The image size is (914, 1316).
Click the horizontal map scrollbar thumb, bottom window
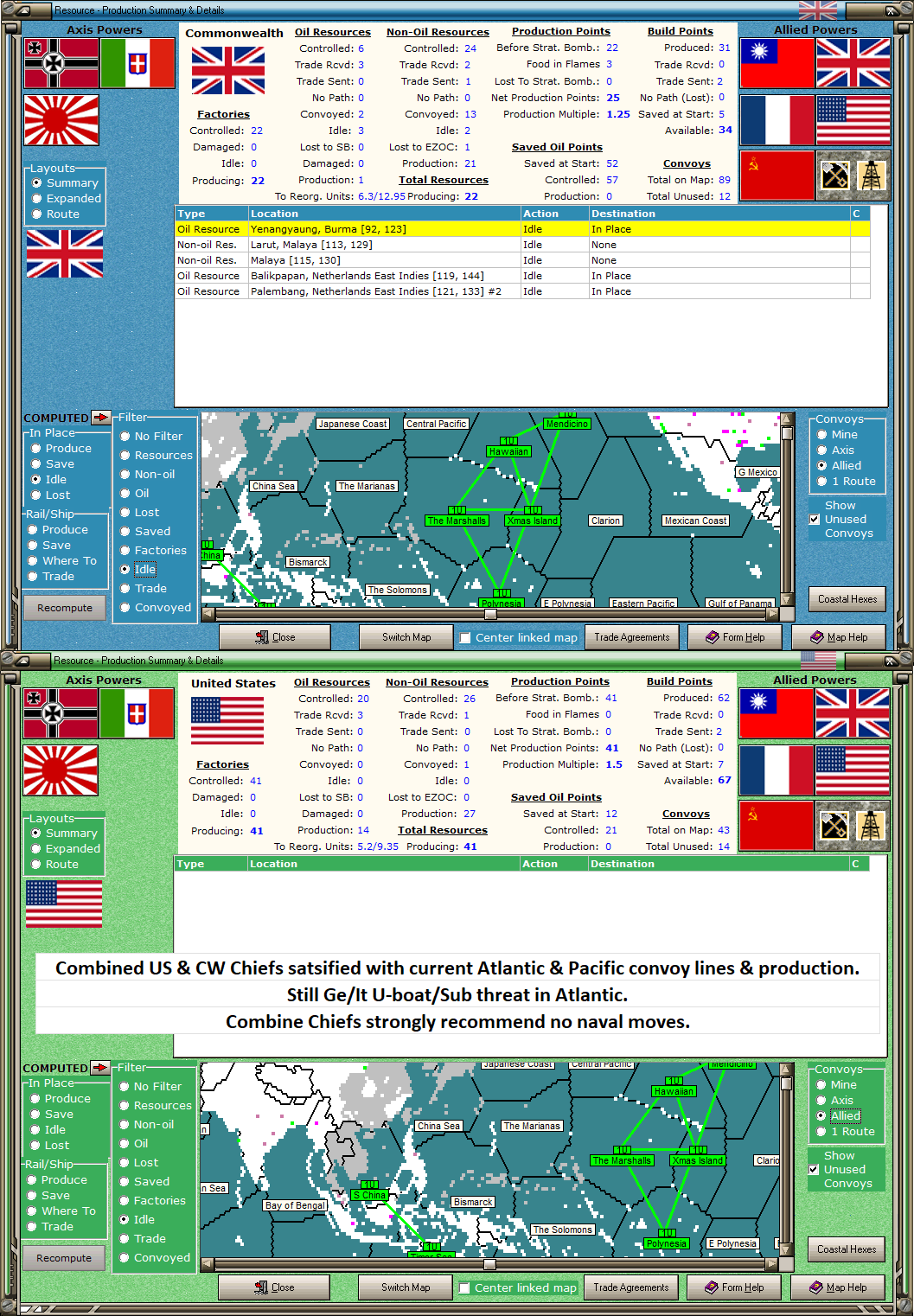coord(489,1264)
